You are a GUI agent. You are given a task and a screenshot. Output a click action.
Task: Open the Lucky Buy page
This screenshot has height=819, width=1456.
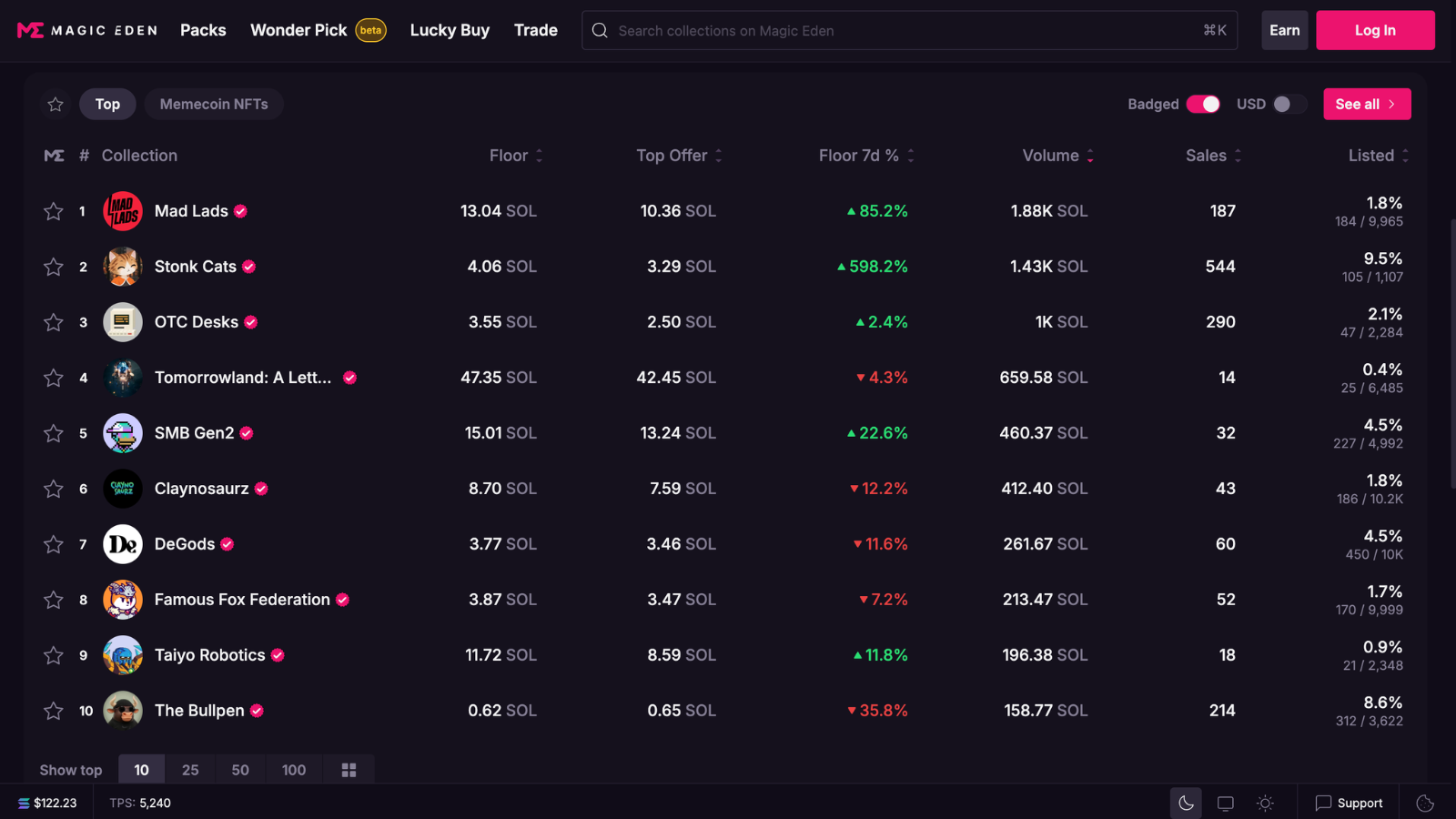pos(450,30)
